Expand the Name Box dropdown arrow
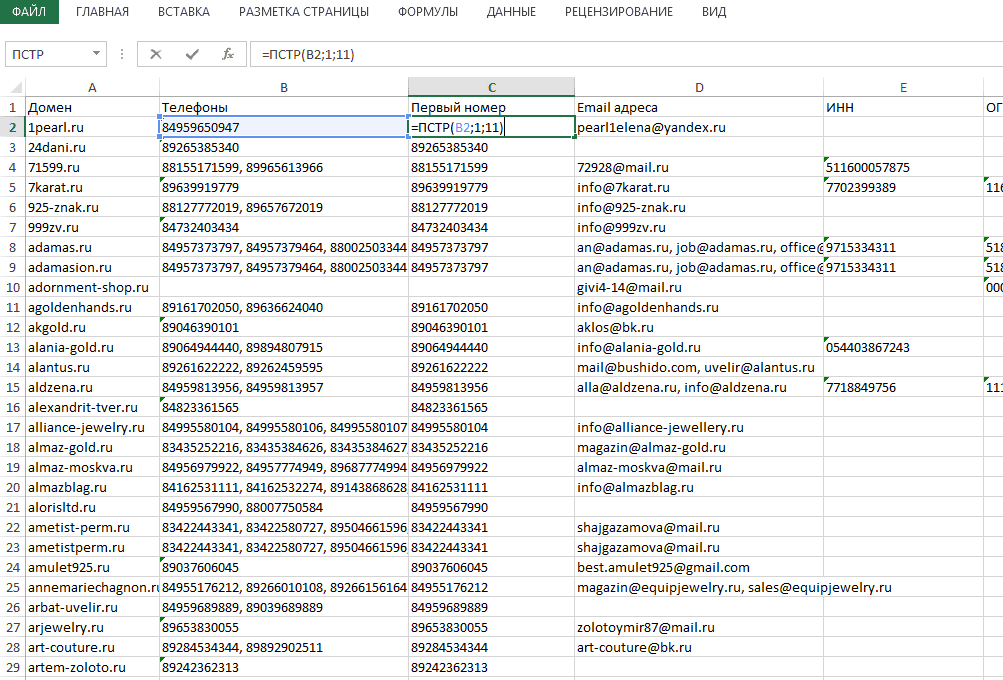Screen dimensions: 1003x680 pyautogui.click(x=96, y=54)
